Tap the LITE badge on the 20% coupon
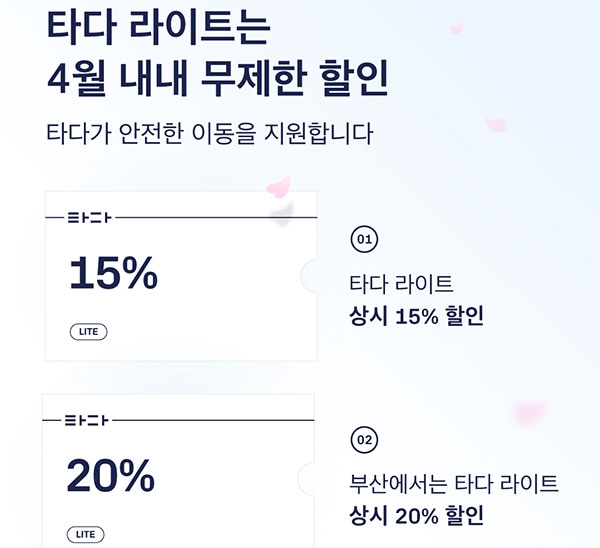 (88, 534)
